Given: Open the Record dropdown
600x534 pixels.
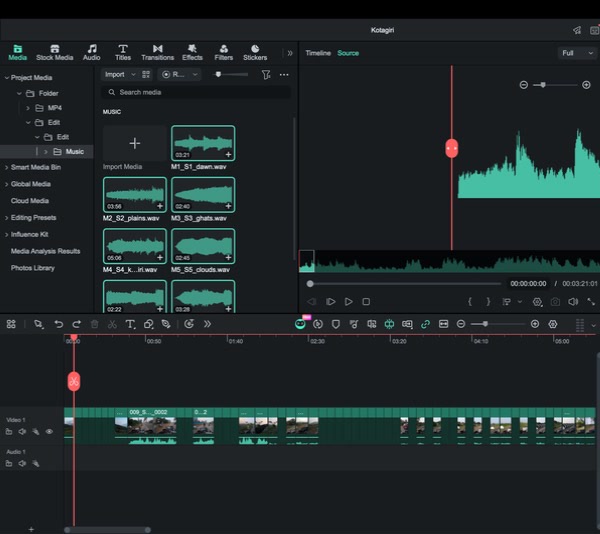Looking at the screenshot, I should point(180,75).
